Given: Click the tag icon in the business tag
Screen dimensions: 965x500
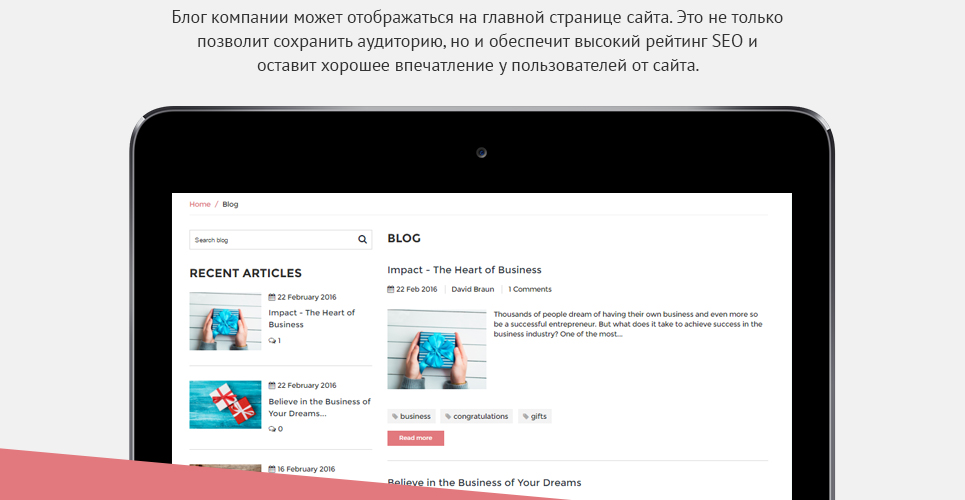Looking at the screenshot, I should click(395, 416).
